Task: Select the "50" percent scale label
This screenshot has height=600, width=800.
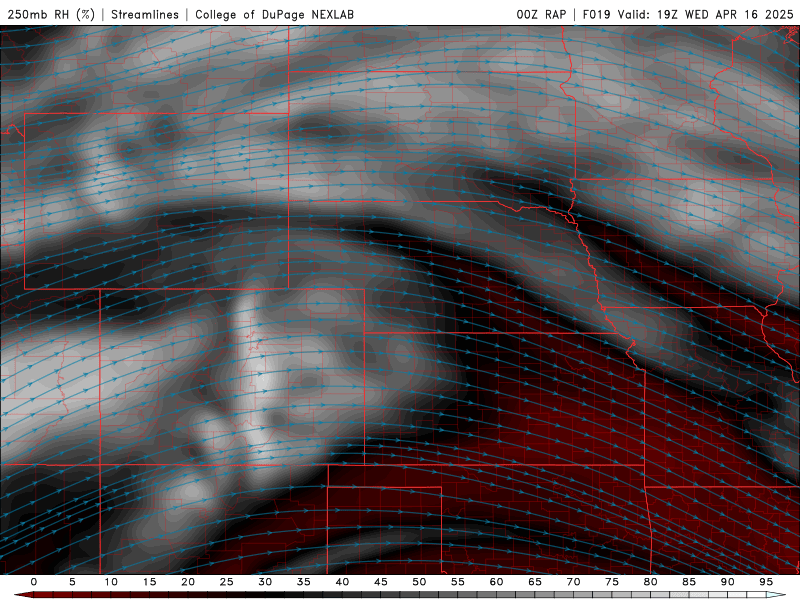Action: coord(419,582)
